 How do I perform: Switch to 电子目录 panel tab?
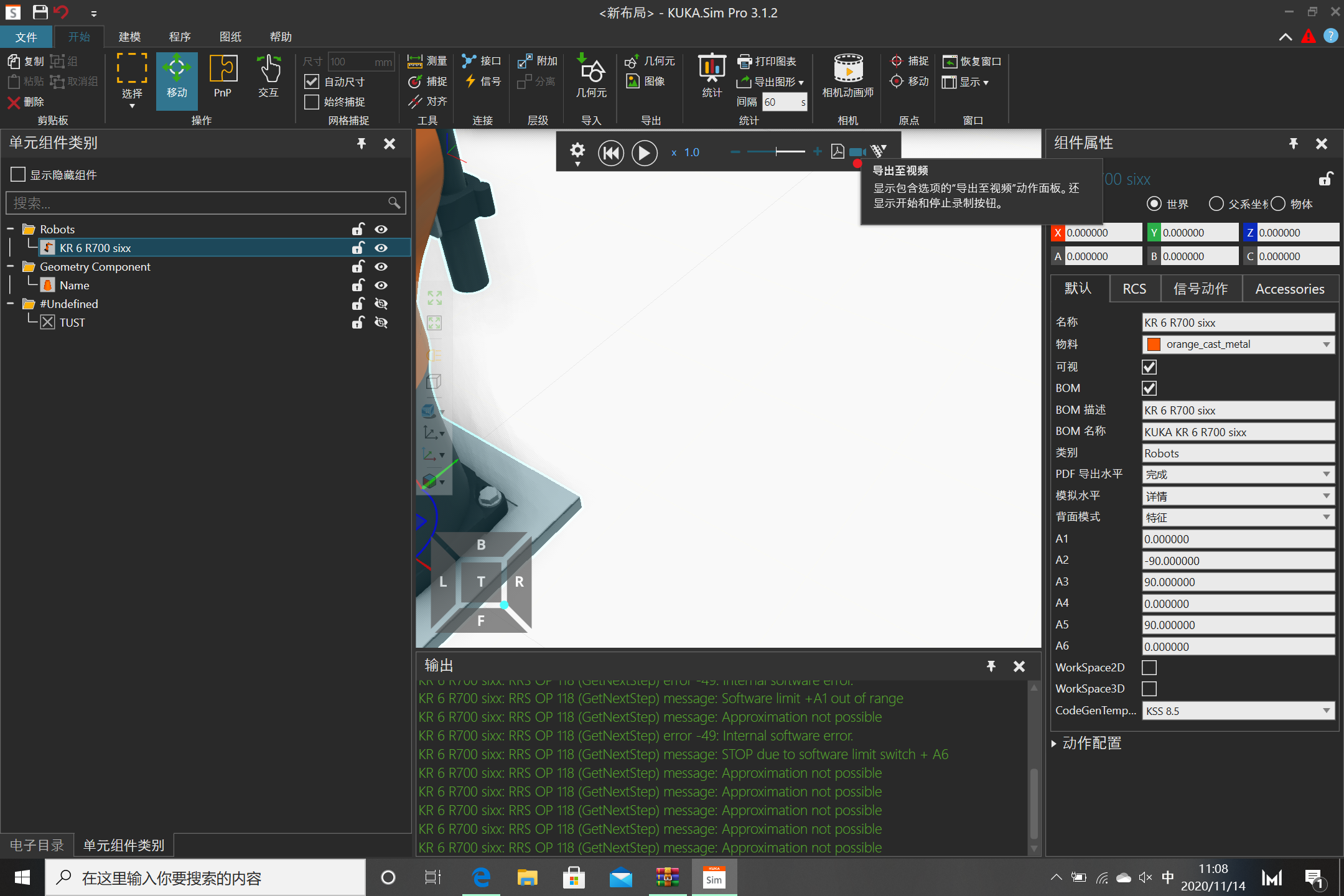click(37, 845)
